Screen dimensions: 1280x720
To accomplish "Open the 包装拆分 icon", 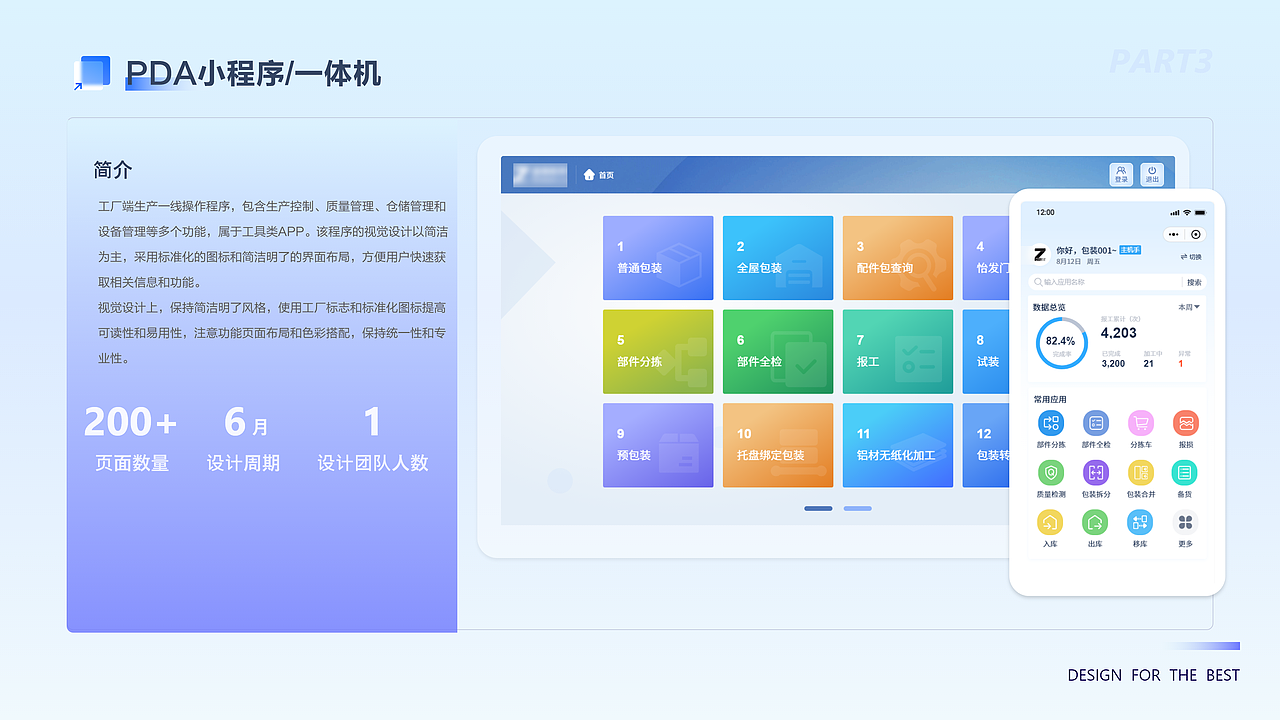I will point(1095,473).
